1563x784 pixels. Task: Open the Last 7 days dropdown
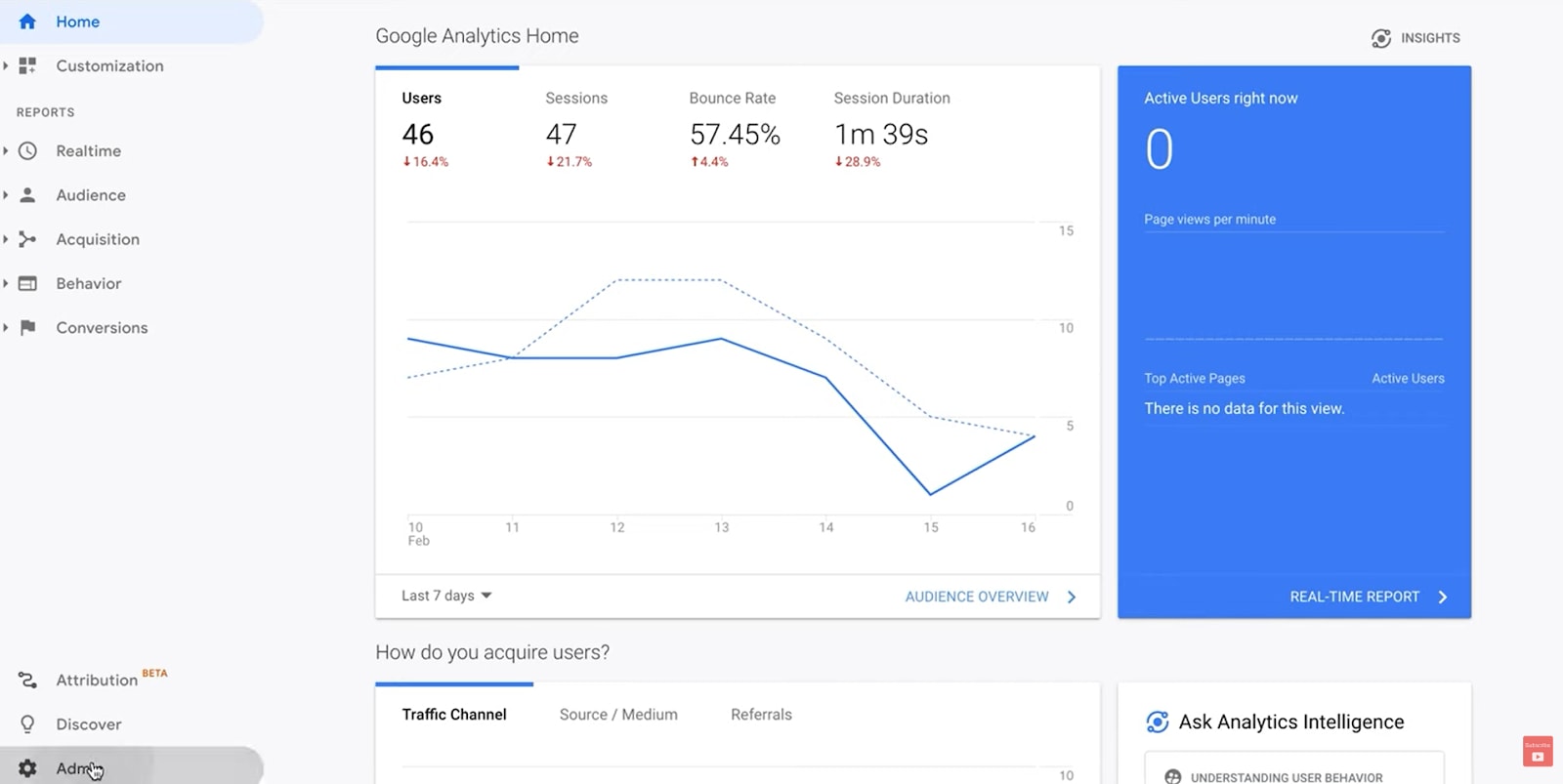446,596
